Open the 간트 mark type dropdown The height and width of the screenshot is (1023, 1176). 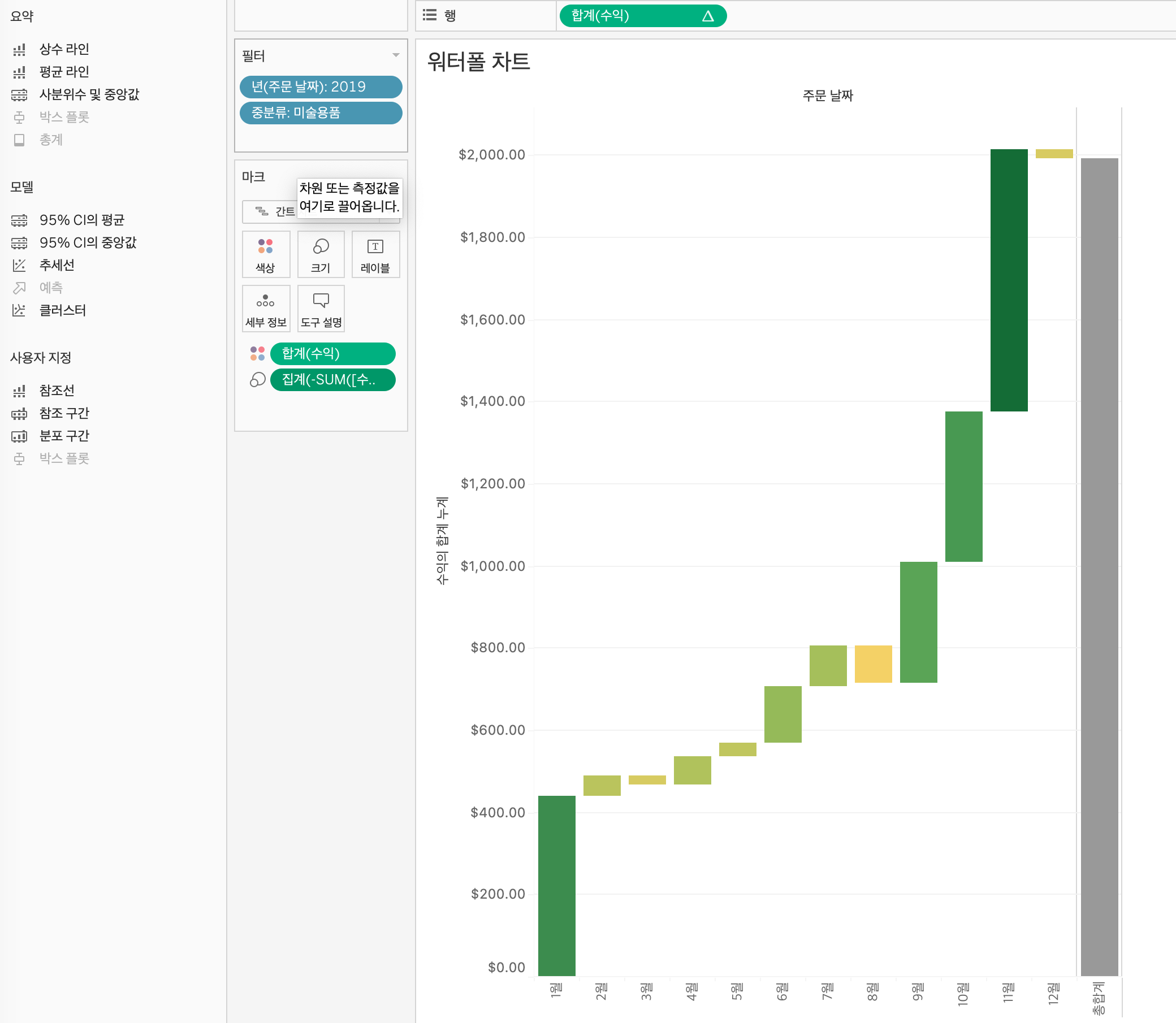(x=275, y=212)
